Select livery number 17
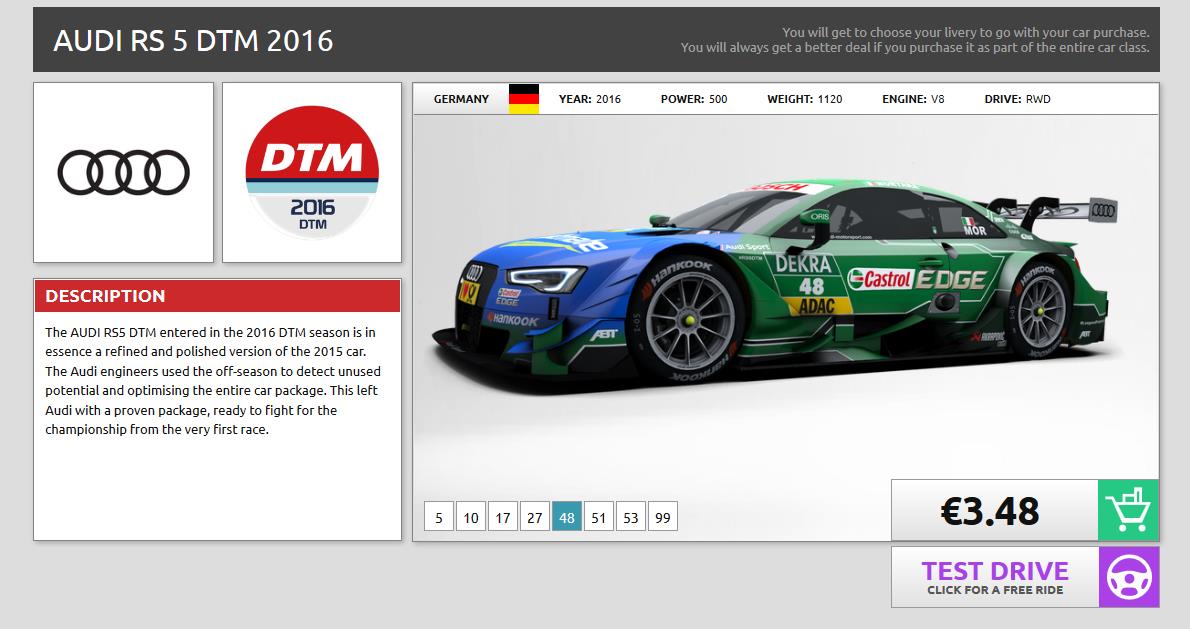 502,517
